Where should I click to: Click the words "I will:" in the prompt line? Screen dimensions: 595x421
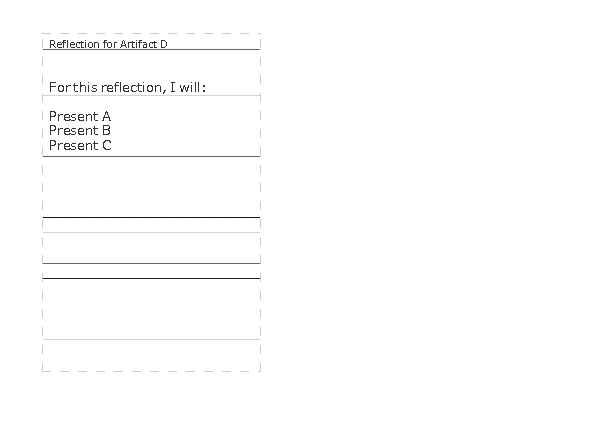click(188, 87)
